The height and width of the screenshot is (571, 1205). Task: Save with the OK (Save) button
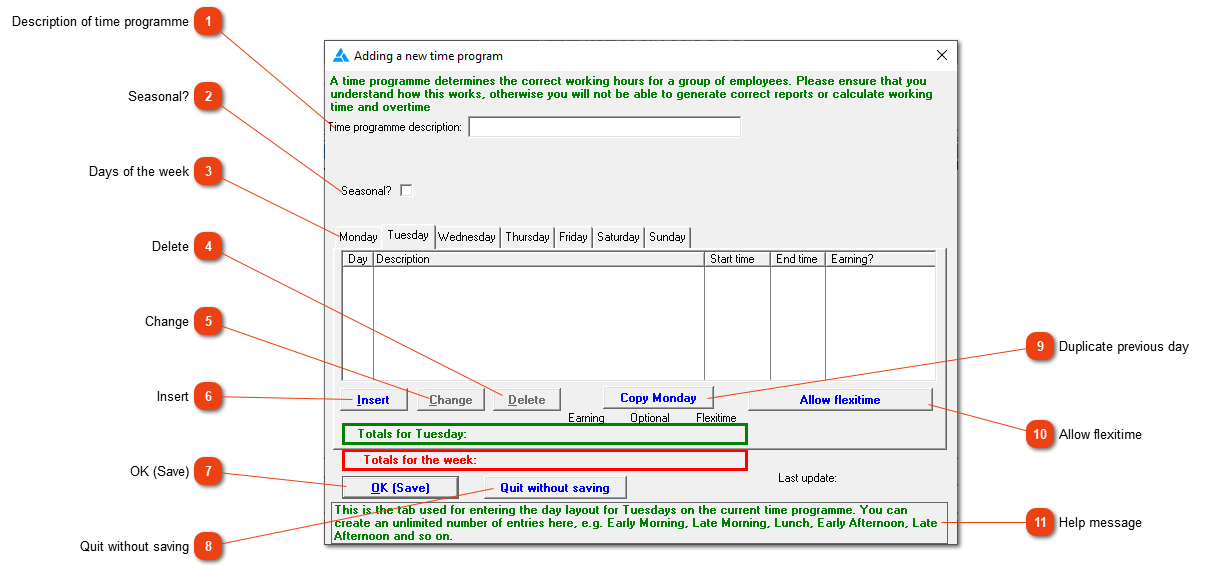click(x=400, y=487)
